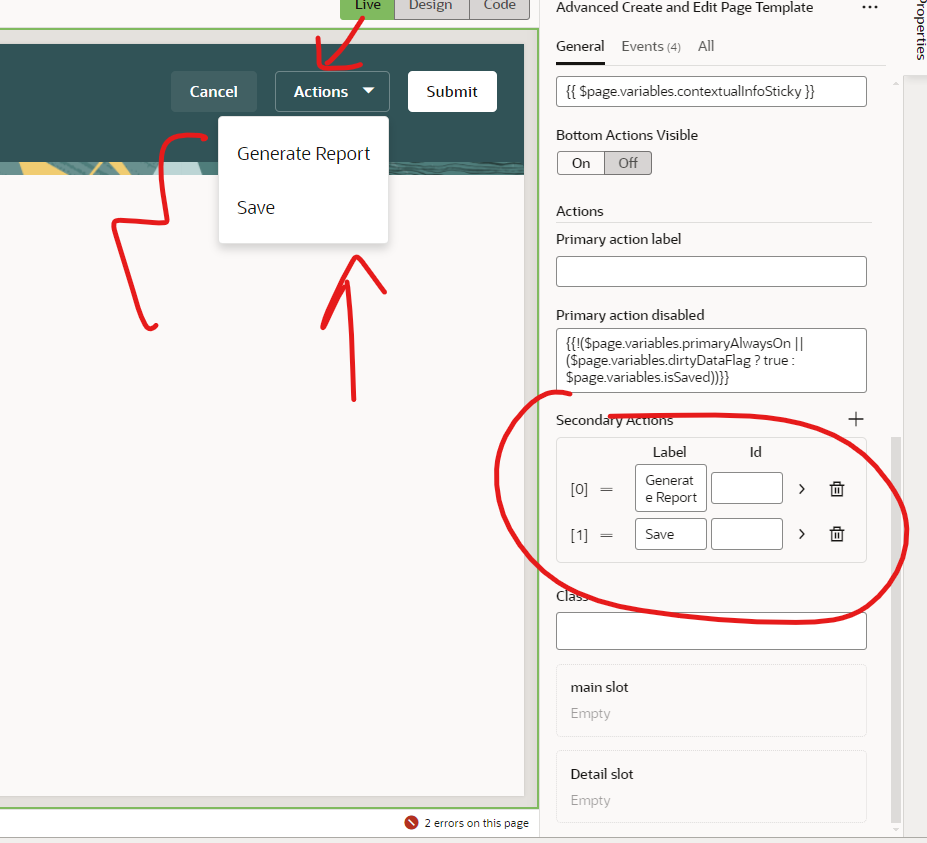Open the vertical Properties panel tab
Screen dimensions: 927x843
tap(916, 30)
